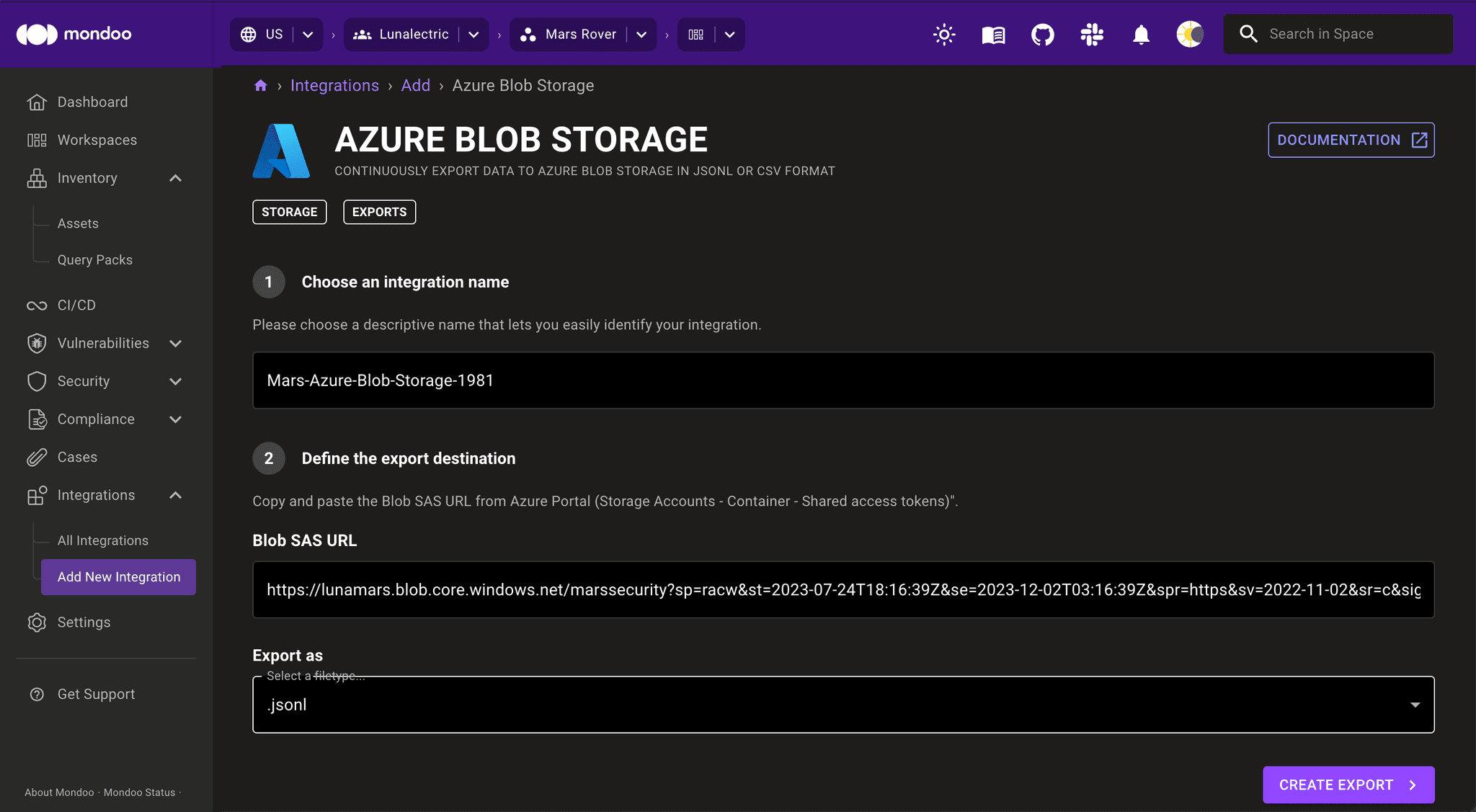The height and width of the screenshot is (812, 1476).
Task: Open CI/CD from the sidebar icon
Action: pos(37,305)
